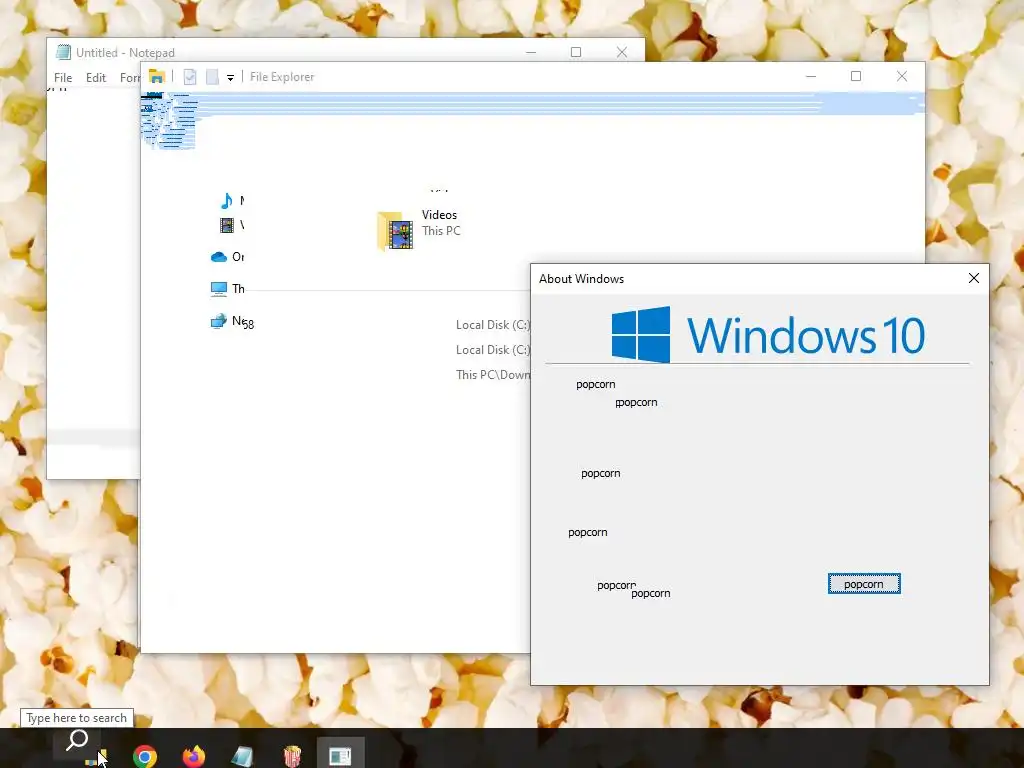This screenshot has width=1024, height=768.
Task: Maximize the Notepad window
Action: click(x=576, y=52)
